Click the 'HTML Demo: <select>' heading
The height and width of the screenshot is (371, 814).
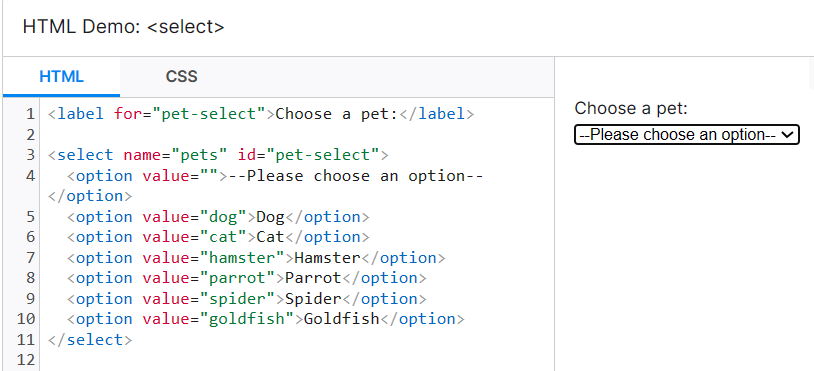[124, 27]
